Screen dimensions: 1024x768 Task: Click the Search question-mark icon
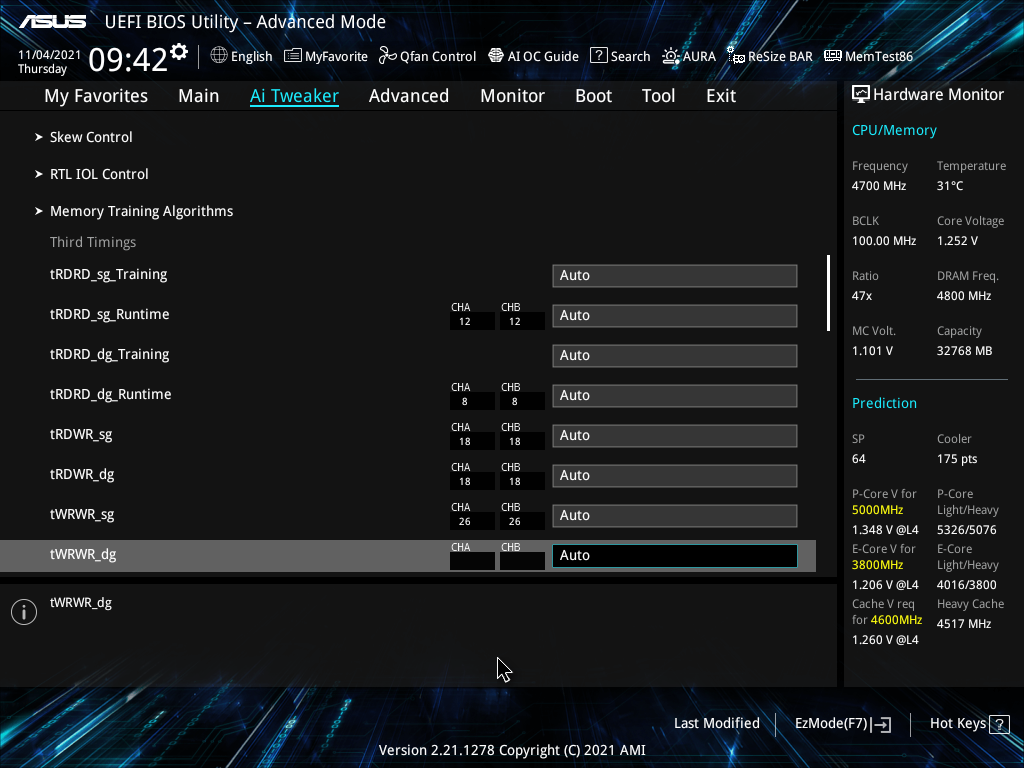click(x=598, y=56)
